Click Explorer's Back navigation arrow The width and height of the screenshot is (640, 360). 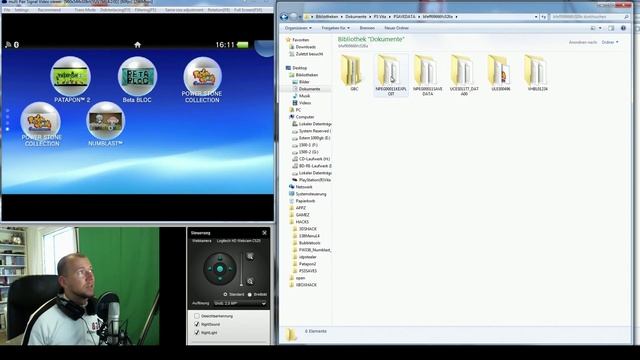click(x=284, y=17)
